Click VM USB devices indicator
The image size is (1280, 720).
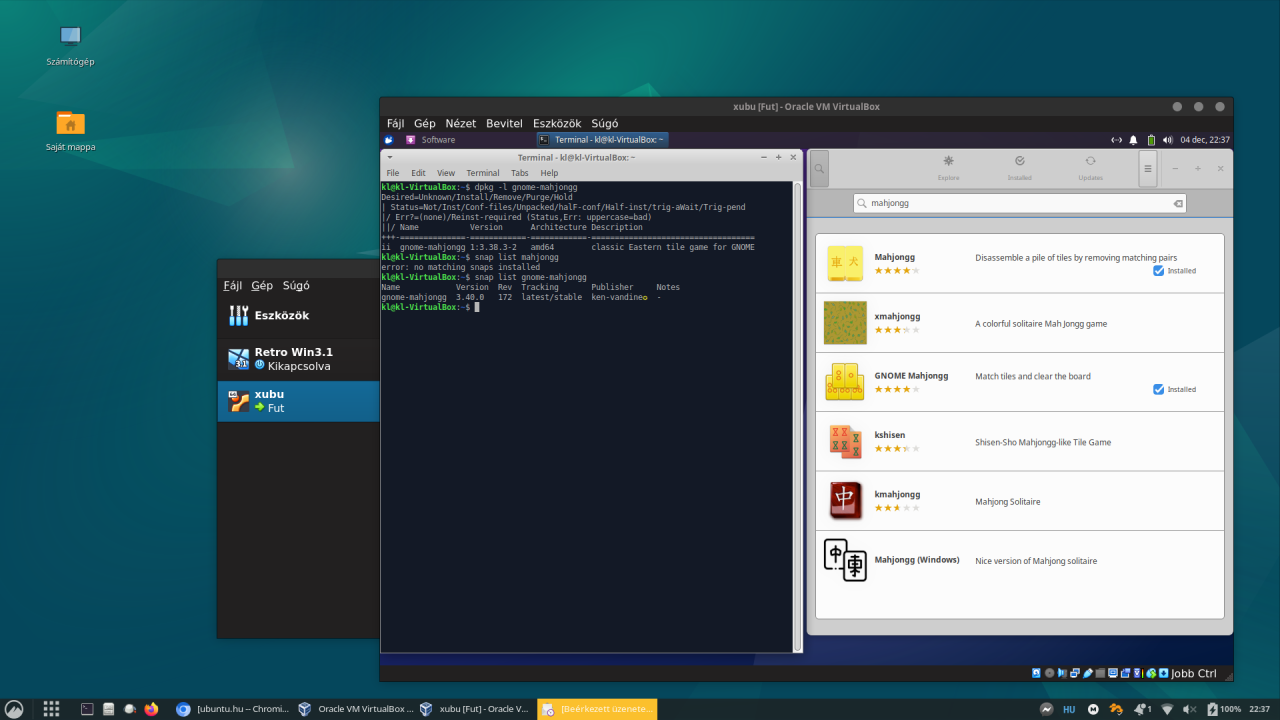tap(1088, 673)
